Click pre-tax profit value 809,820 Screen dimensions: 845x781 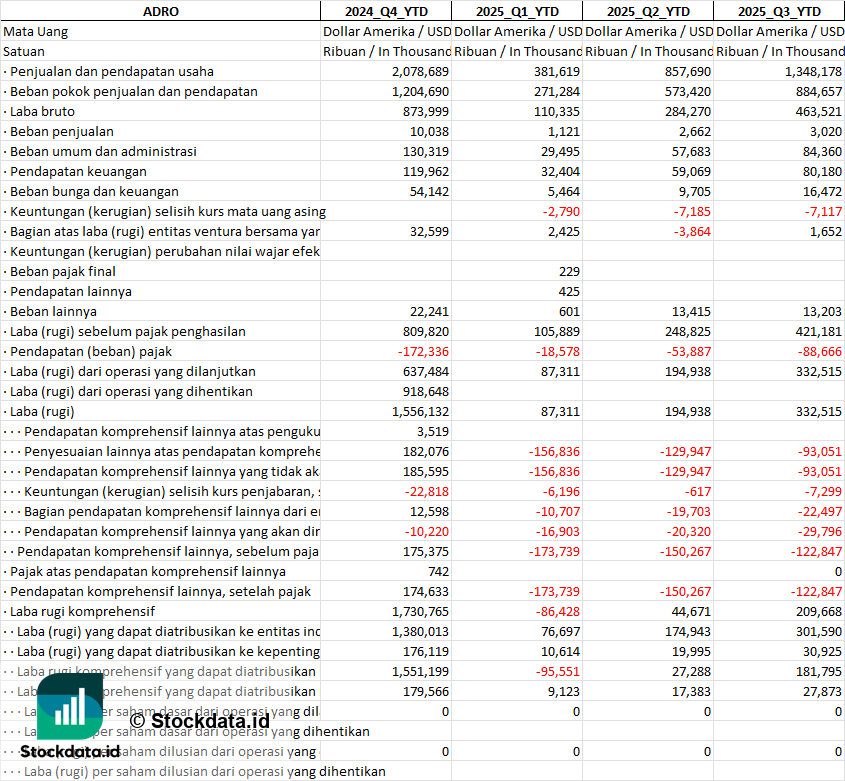point(426,331)
